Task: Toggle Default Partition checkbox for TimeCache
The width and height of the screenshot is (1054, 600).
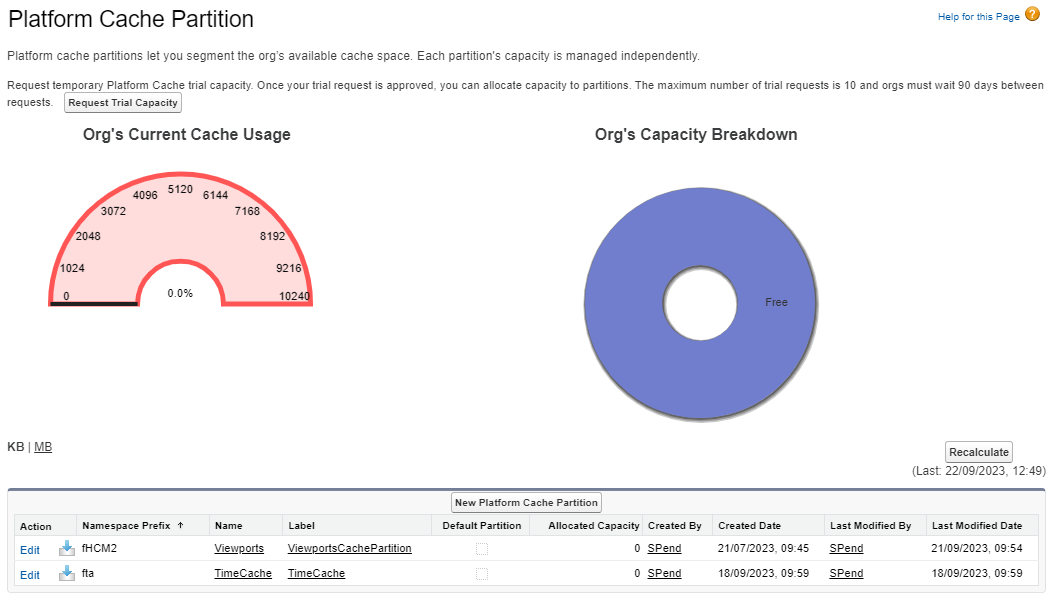Action: [x=482, y=574]
